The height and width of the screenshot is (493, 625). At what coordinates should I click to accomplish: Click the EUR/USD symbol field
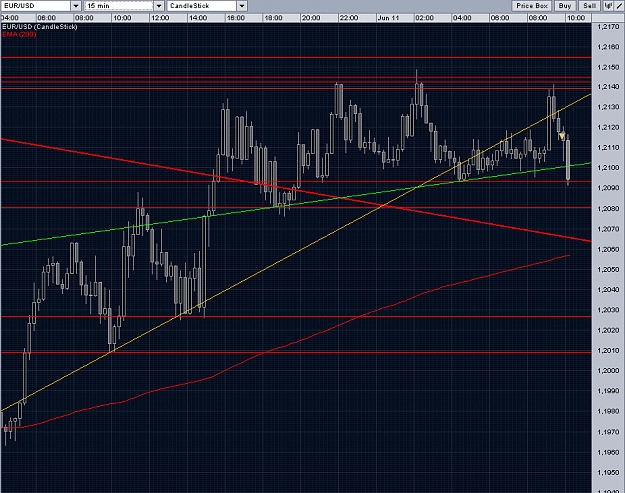point(36,6)
